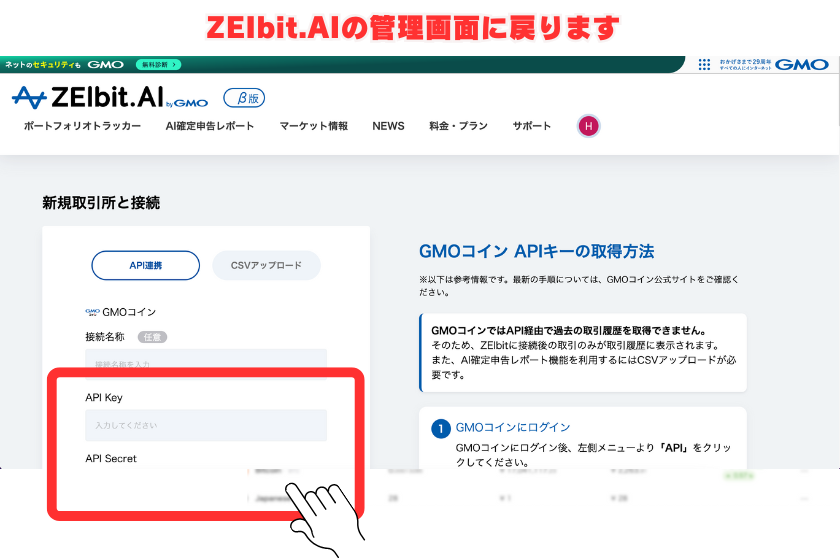Go to マーケット情報 menu
840x560 pixels.
coord(314,126)
